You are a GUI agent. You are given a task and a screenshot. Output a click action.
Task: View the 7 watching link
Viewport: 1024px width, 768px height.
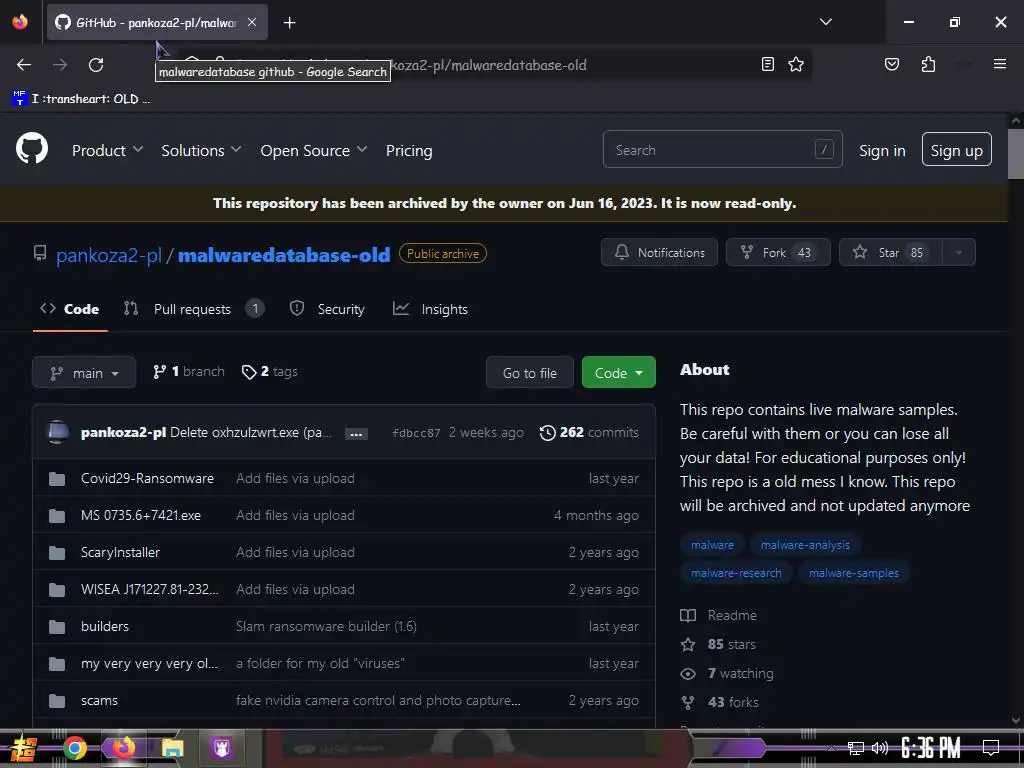[x=726, y=673]
